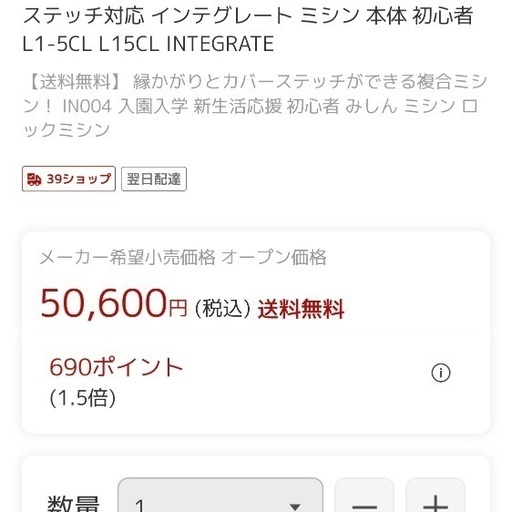Tap the 39ショップ badge
Image resolution: width=512 pixels, height=512 pixels.
[x=69, y=179]
